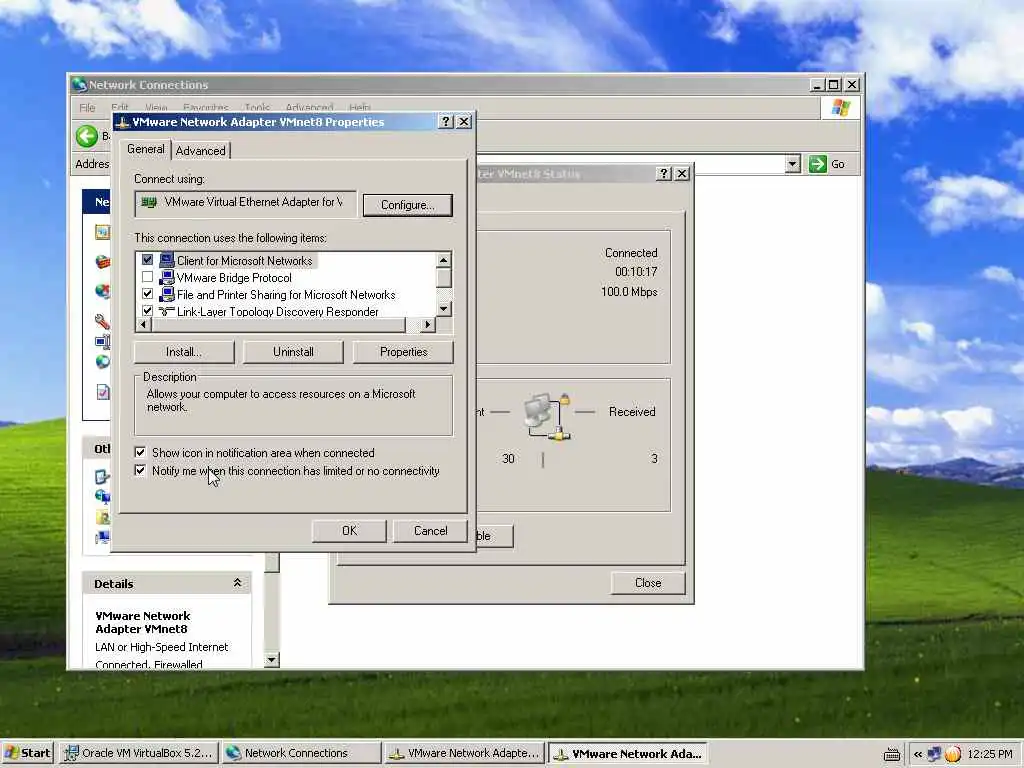The image size is (1024, 768).
Task: Activate the 'VMware Network Adapte...' taskbar button
Action: coord(464,753)
